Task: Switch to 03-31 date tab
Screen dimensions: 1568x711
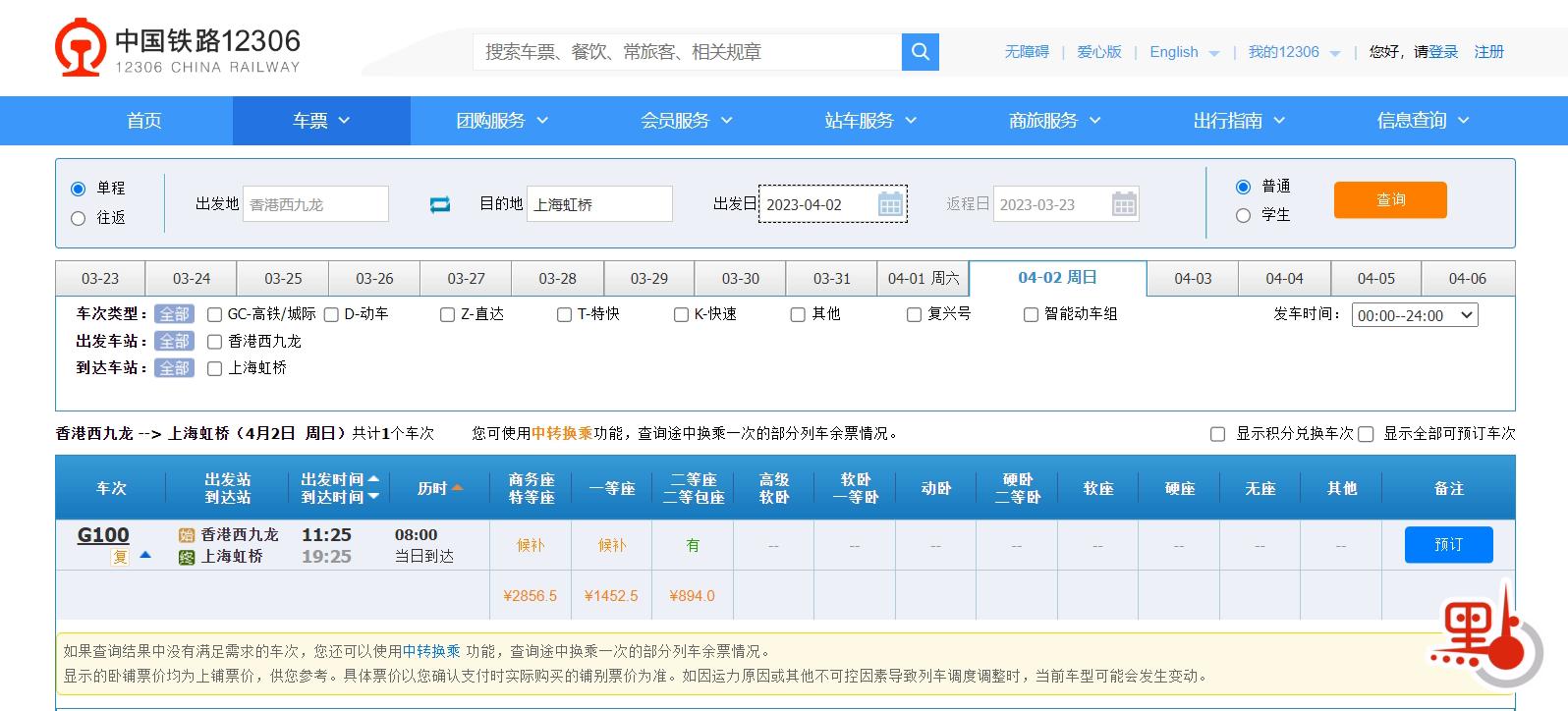Action: (832, 279)
